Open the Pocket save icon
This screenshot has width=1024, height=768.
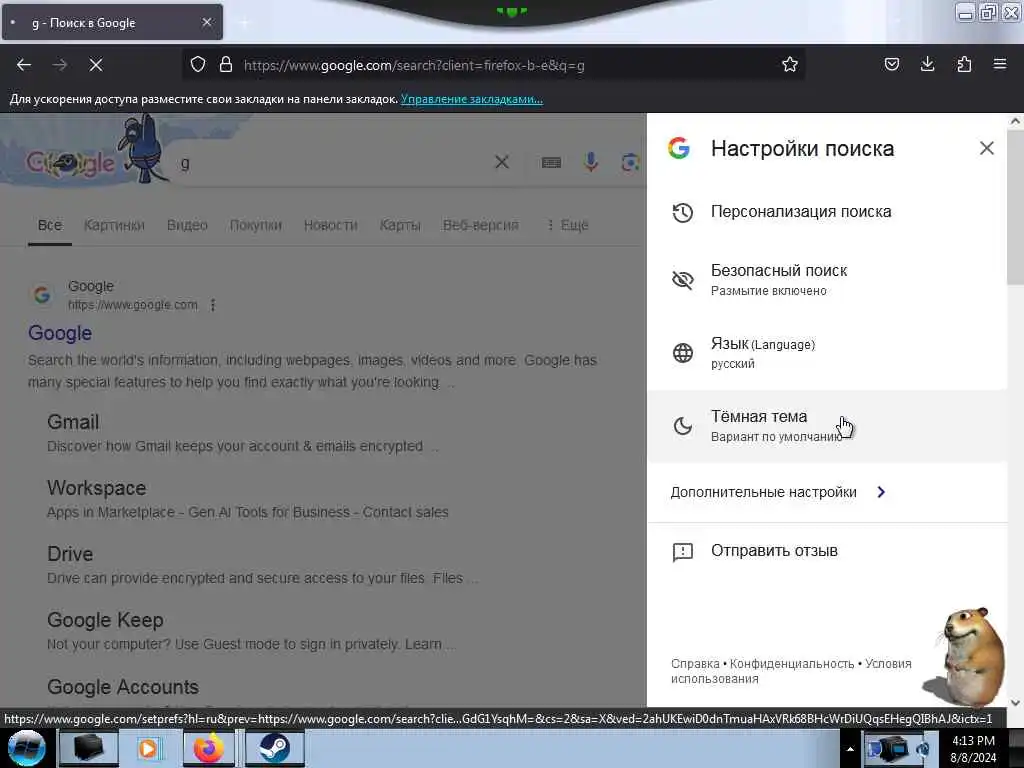[891, 65]
